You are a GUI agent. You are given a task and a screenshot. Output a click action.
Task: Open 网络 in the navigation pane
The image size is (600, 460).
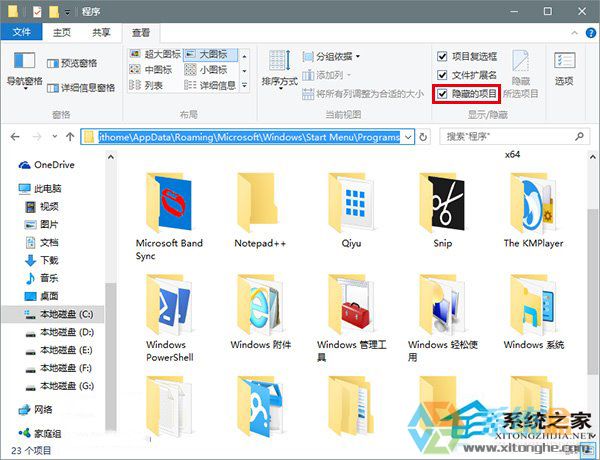coord(36,409)
